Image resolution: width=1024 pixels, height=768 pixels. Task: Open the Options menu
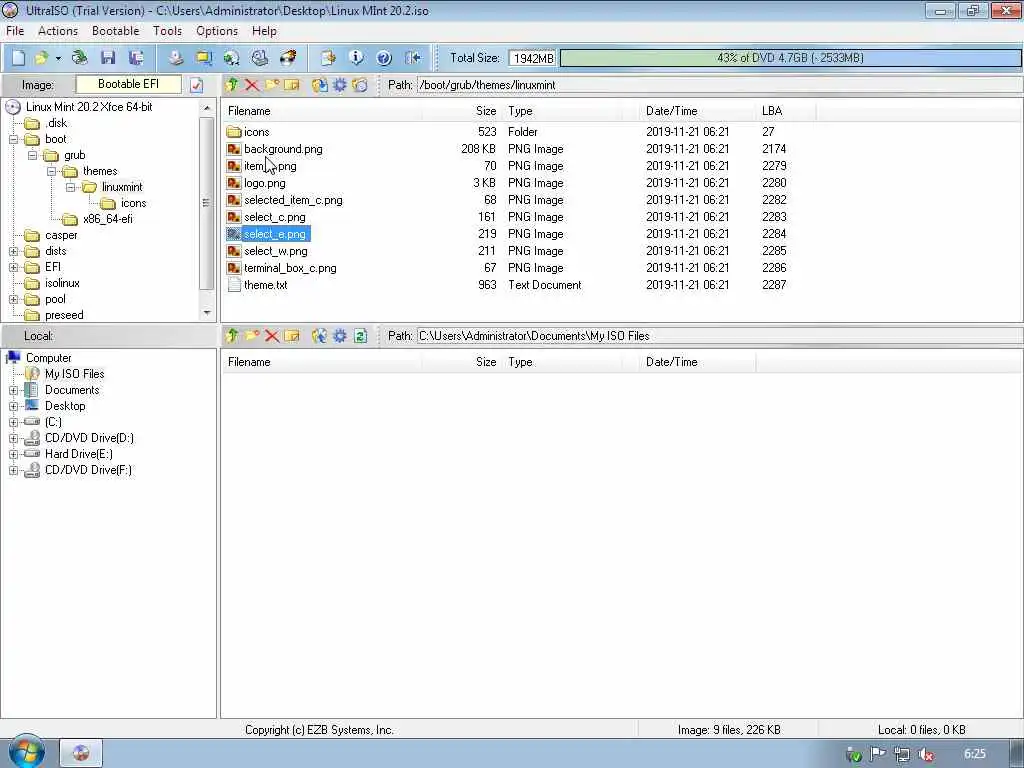217,31
